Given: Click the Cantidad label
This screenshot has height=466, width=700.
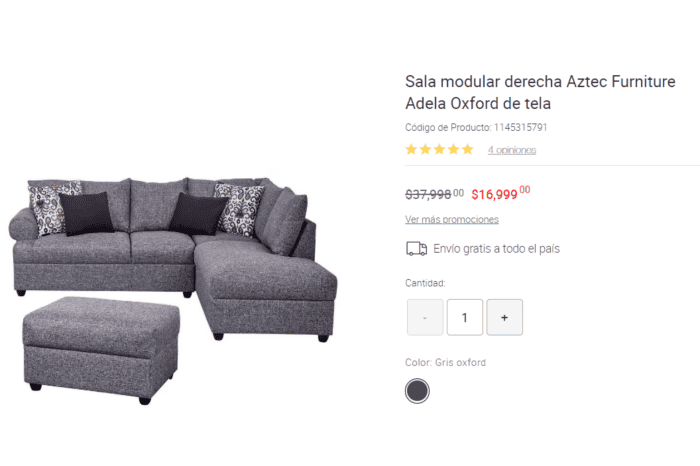Looking at the screenshot, I should pos(425,283).
